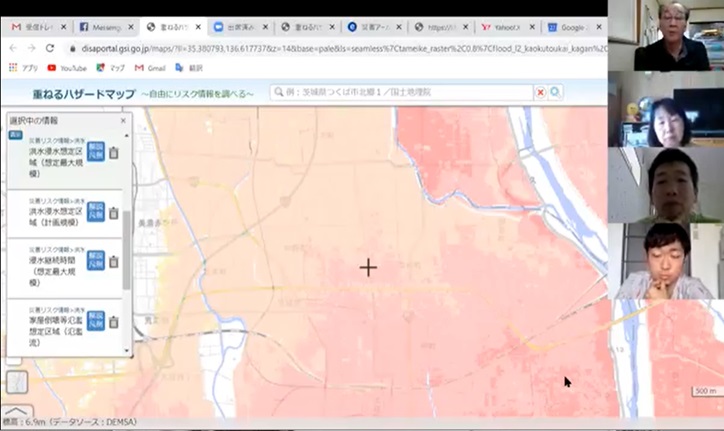The width and height of the screenshot is (724, 431).
Task: Open the YouTube bookmark
Action: tap(67, 68)
